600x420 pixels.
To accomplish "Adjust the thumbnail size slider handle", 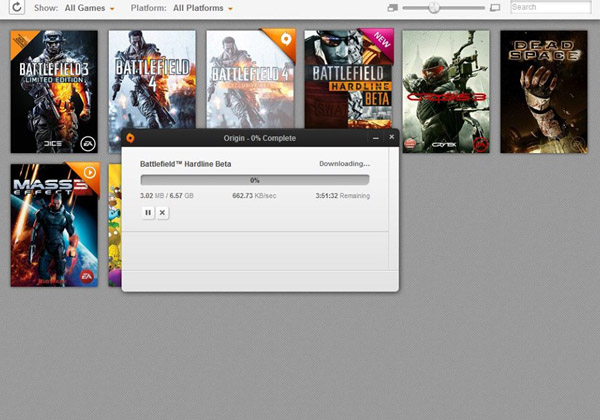I will tap(434, 8).
